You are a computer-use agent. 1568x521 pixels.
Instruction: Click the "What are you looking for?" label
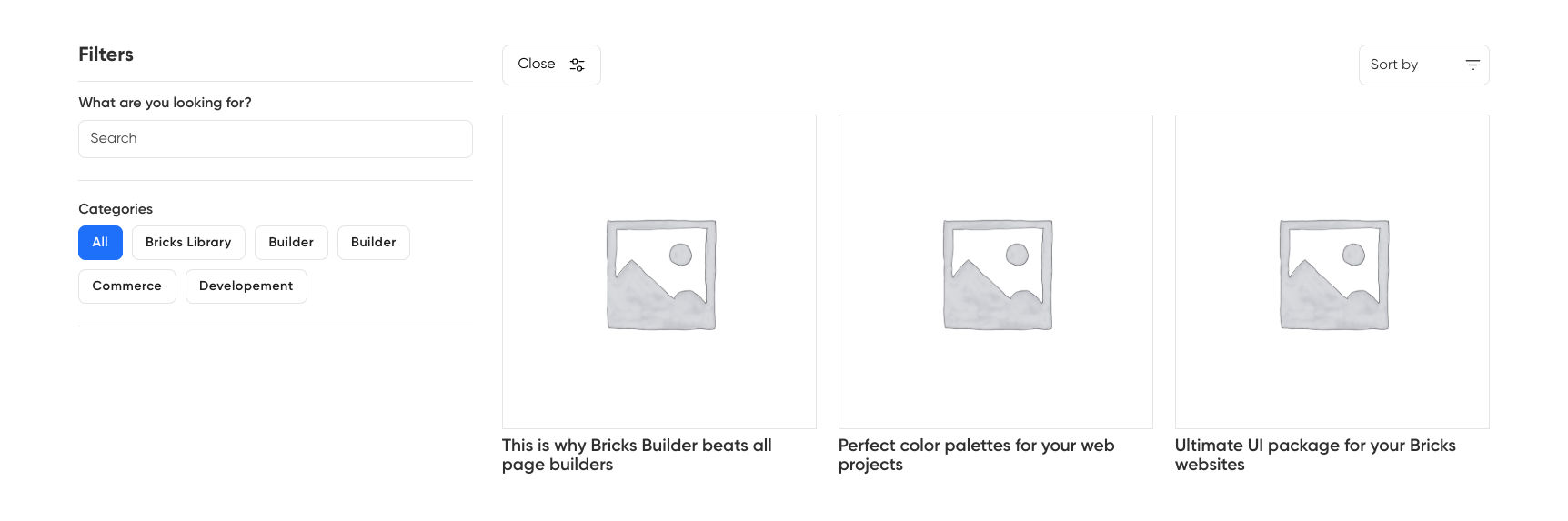(165, 103)
